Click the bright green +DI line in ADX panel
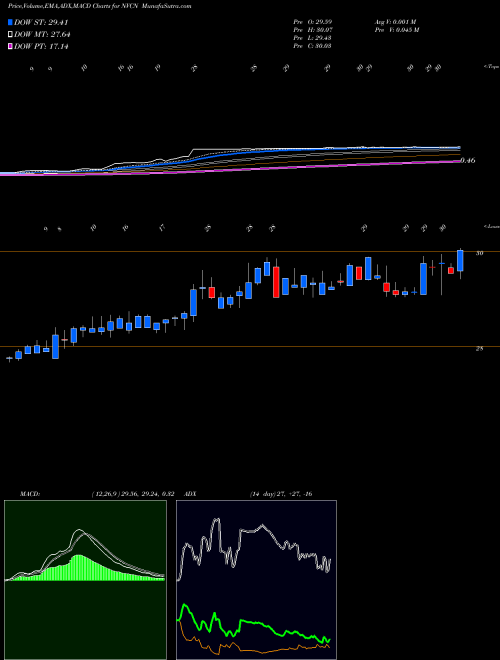 click(254, 622)
